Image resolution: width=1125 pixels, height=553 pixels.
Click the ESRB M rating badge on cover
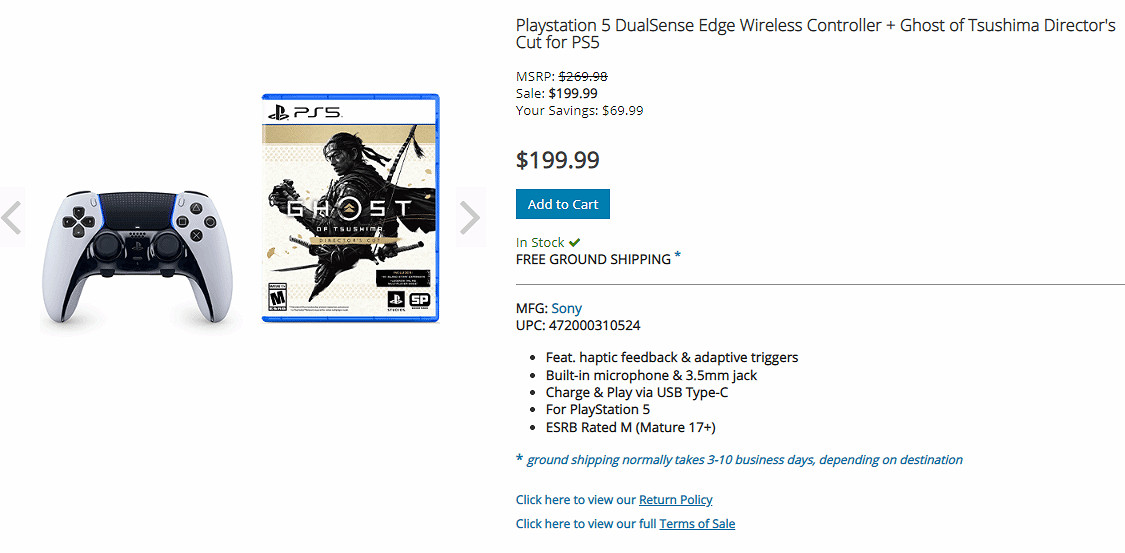click(x=277, y=298)
